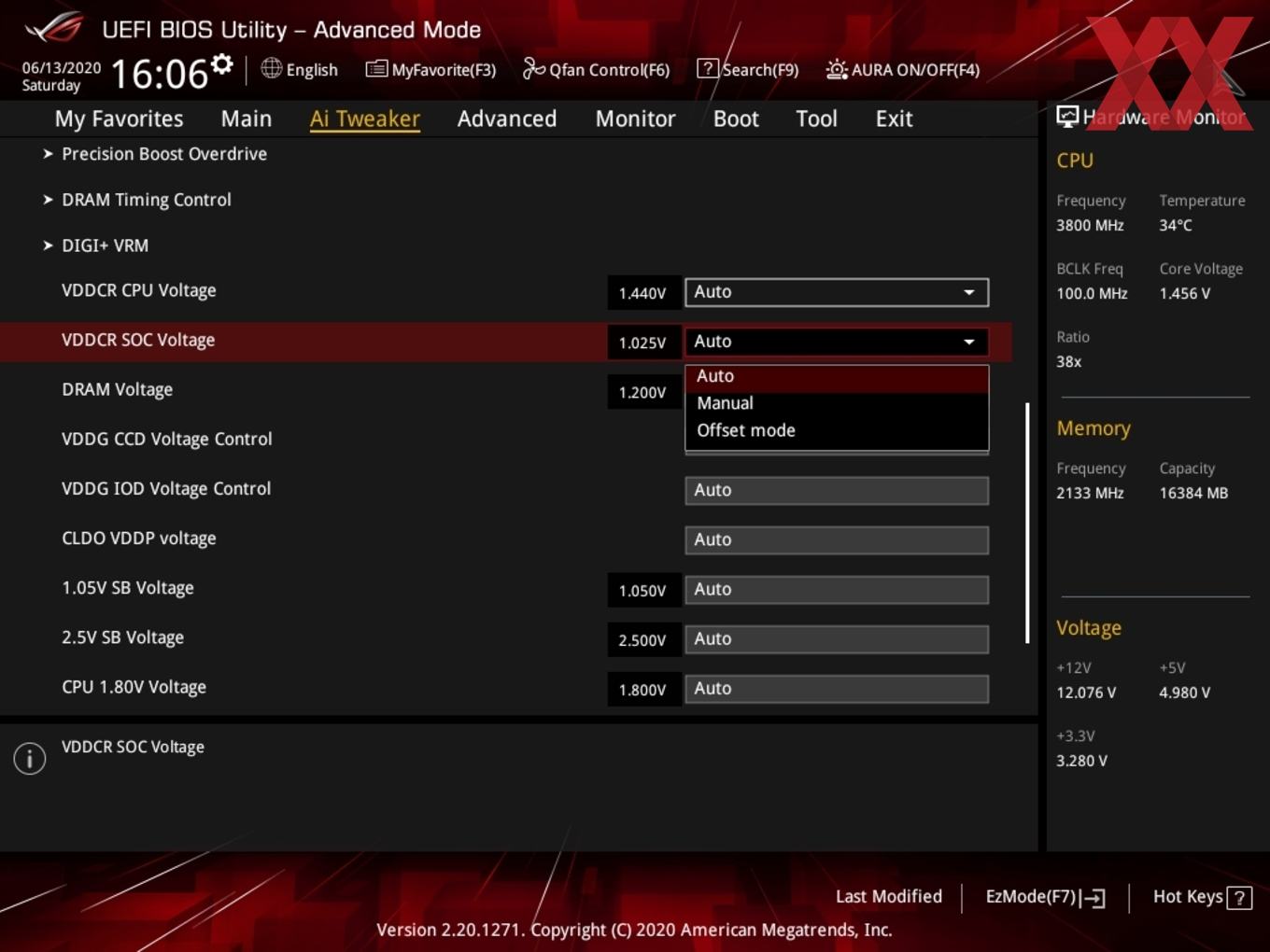Click the 06/13/2020 date text
1270x952 pixels.
click(62, 68)
